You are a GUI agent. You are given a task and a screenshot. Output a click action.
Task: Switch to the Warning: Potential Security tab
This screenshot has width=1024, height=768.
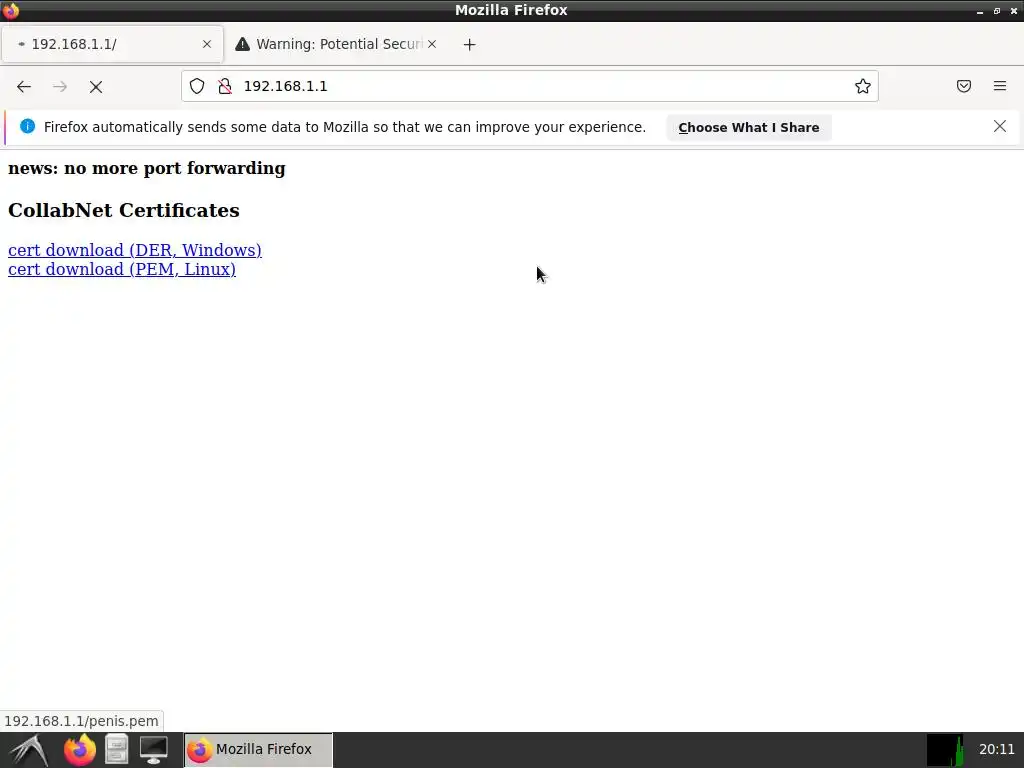pos(336,44)
